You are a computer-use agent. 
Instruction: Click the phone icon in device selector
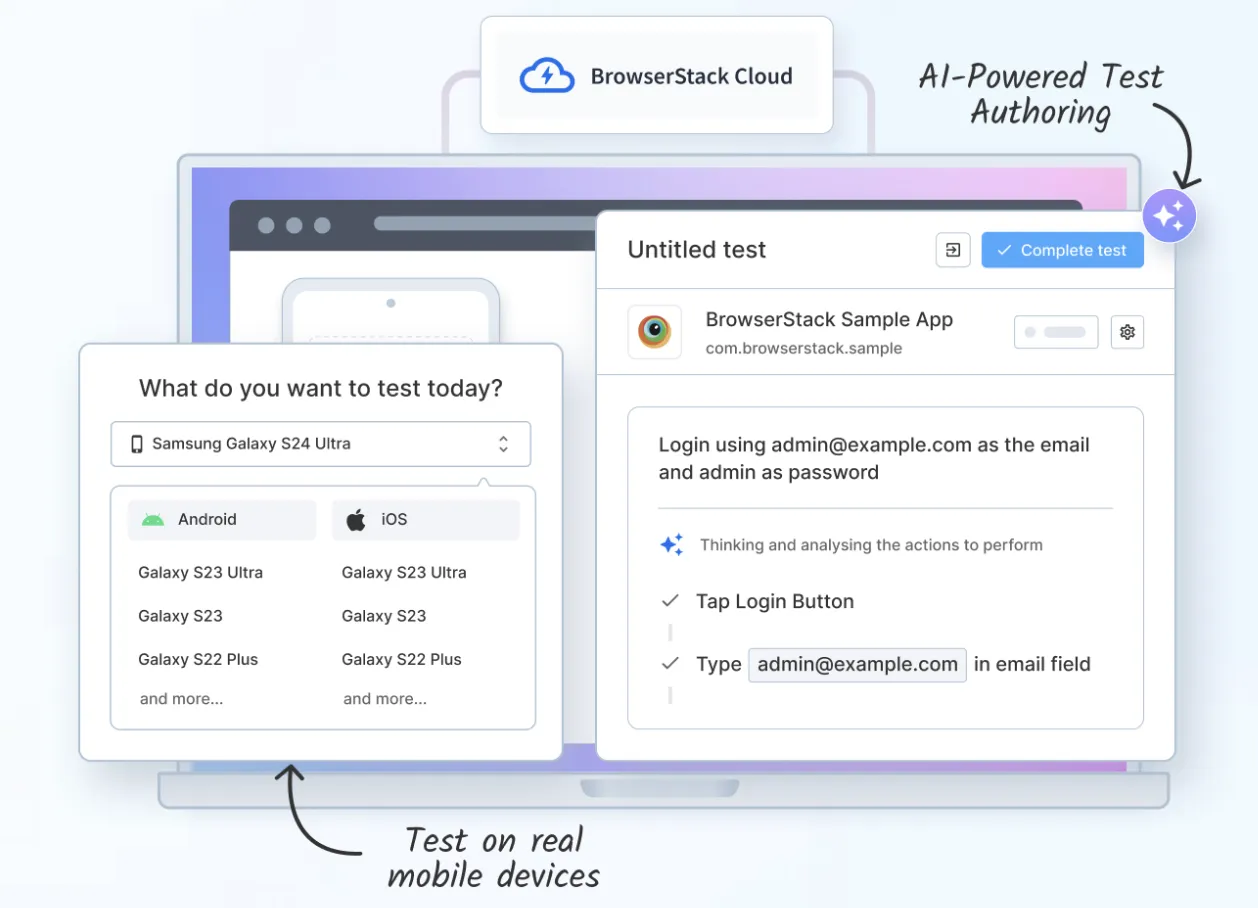coord(137,444)
